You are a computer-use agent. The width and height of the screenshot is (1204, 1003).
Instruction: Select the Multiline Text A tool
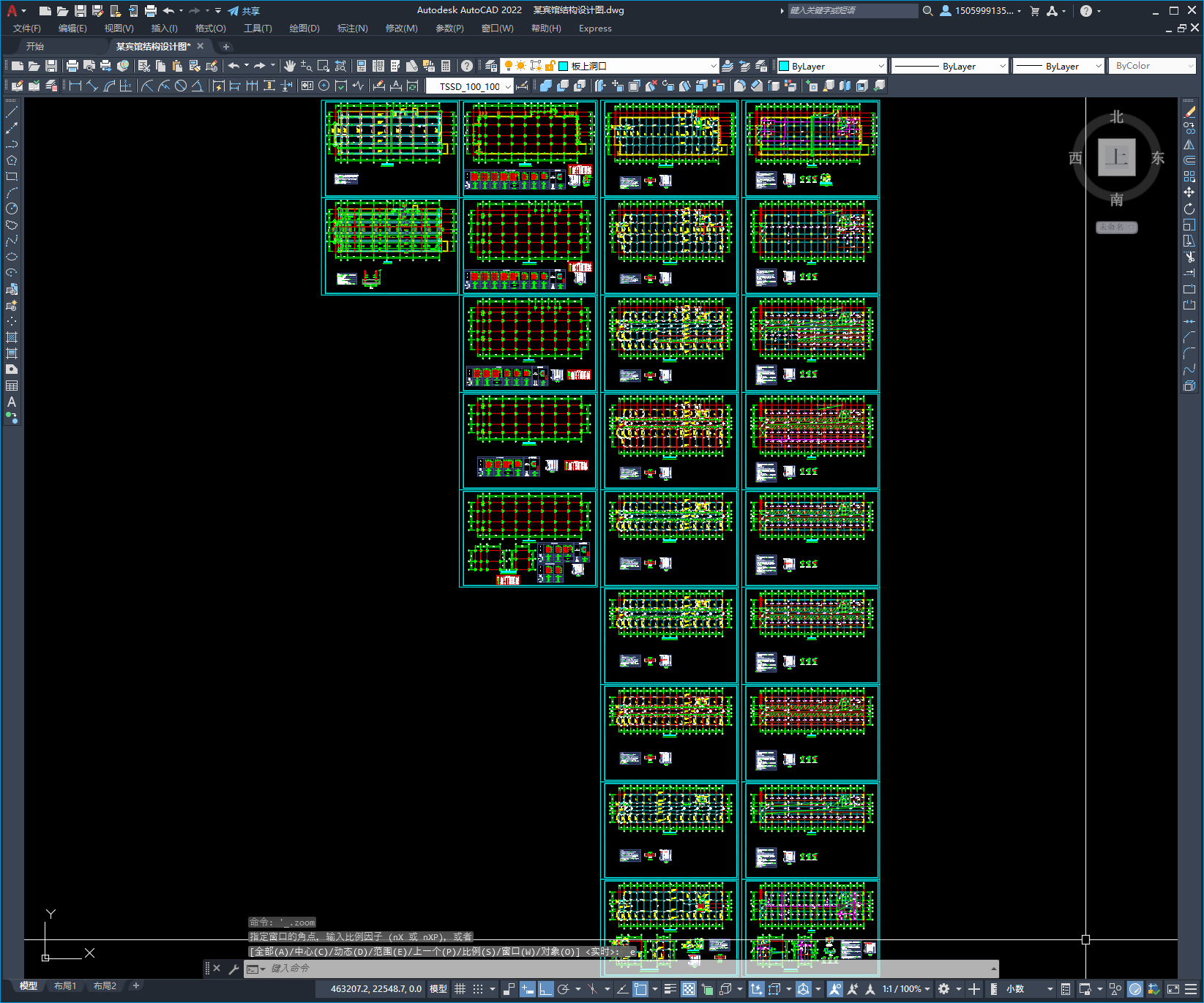[12, 402]
